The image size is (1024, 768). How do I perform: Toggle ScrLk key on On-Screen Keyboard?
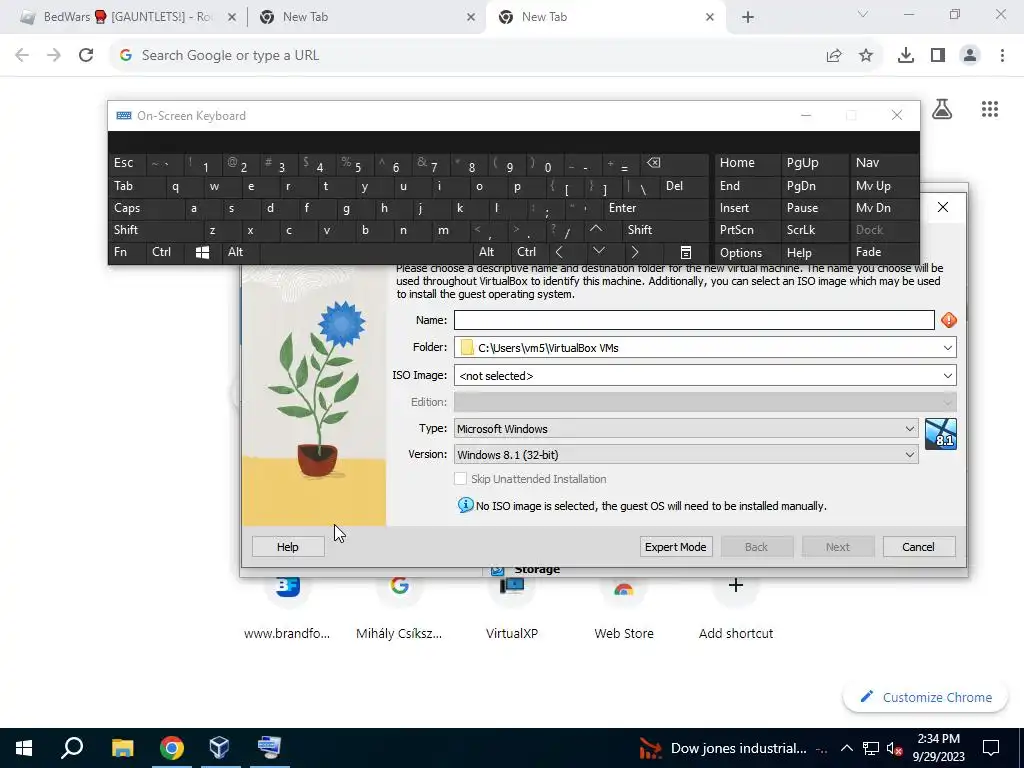point(814,230)
